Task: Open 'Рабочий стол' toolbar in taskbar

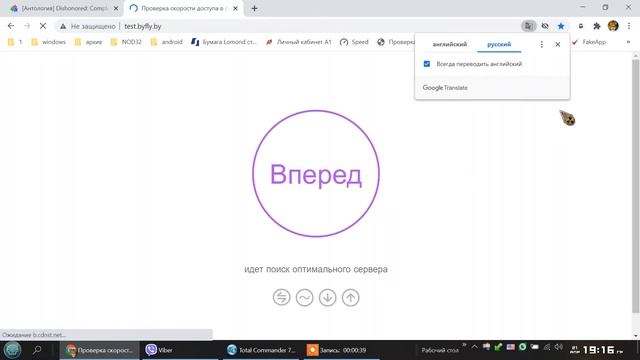Action: (440, 350)
